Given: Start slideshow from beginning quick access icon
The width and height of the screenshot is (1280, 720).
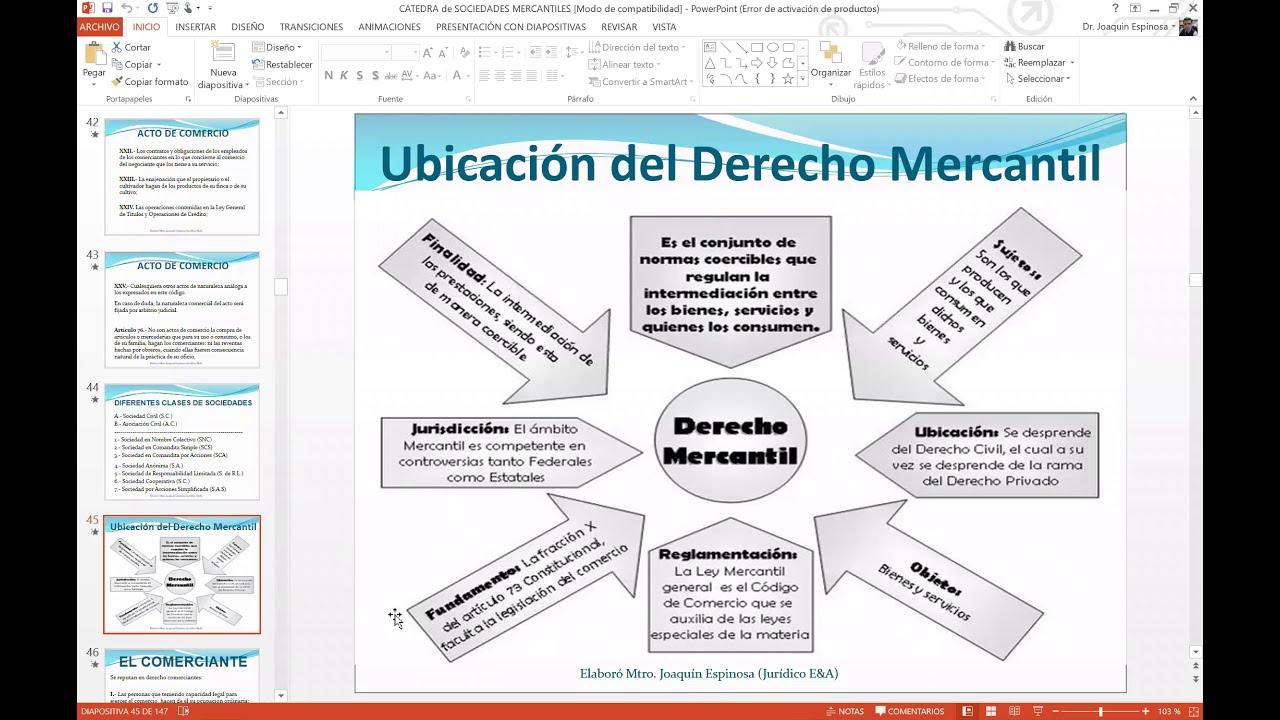Looking at the screenshot, I should (x=172, y=8).
